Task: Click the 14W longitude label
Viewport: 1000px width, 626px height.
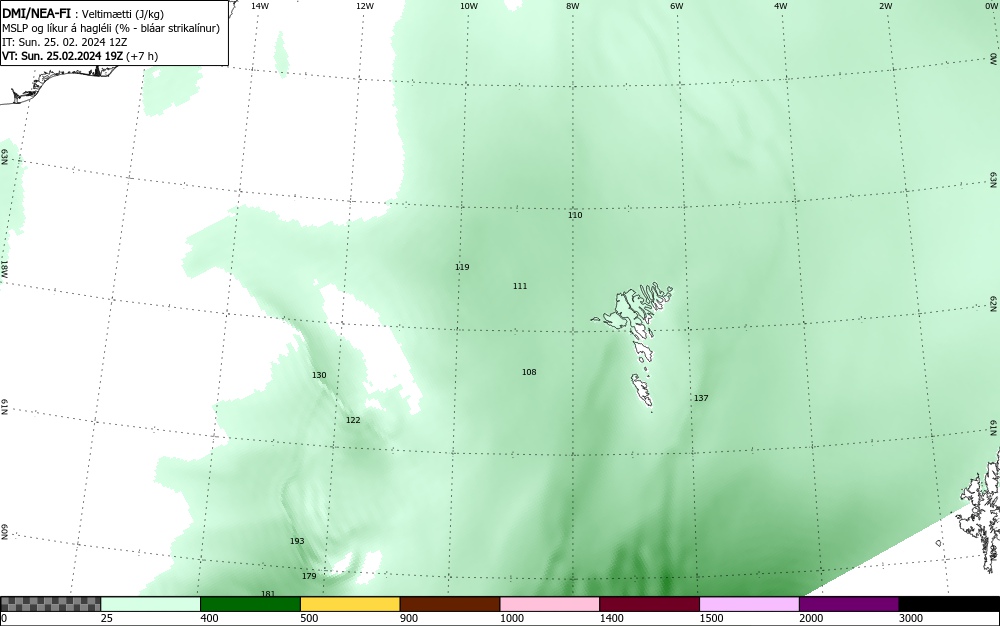Action: point(260,6)
